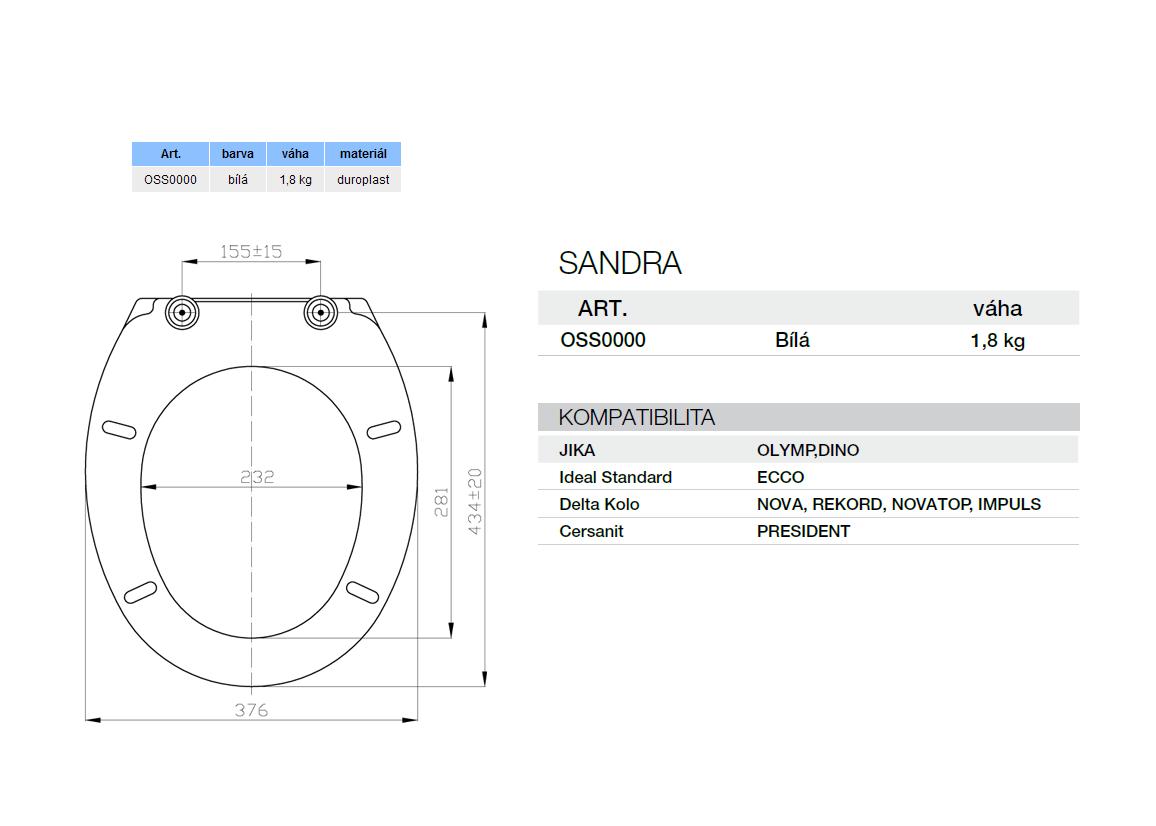Select the 'Cersanit' brand label
Viewport: 1156px width, 826px height.
coord(591,531)
